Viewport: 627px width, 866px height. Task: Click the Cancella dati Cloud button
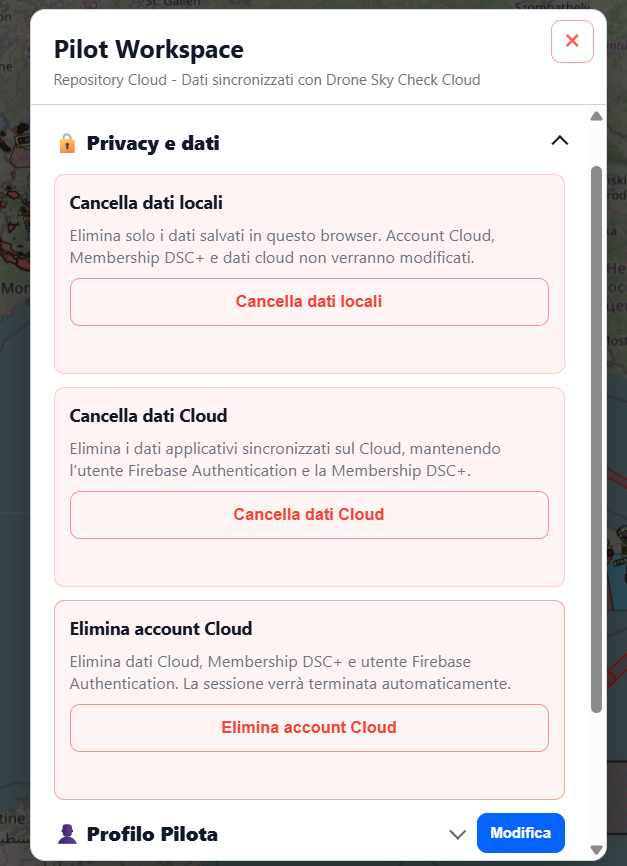[309, 515]
